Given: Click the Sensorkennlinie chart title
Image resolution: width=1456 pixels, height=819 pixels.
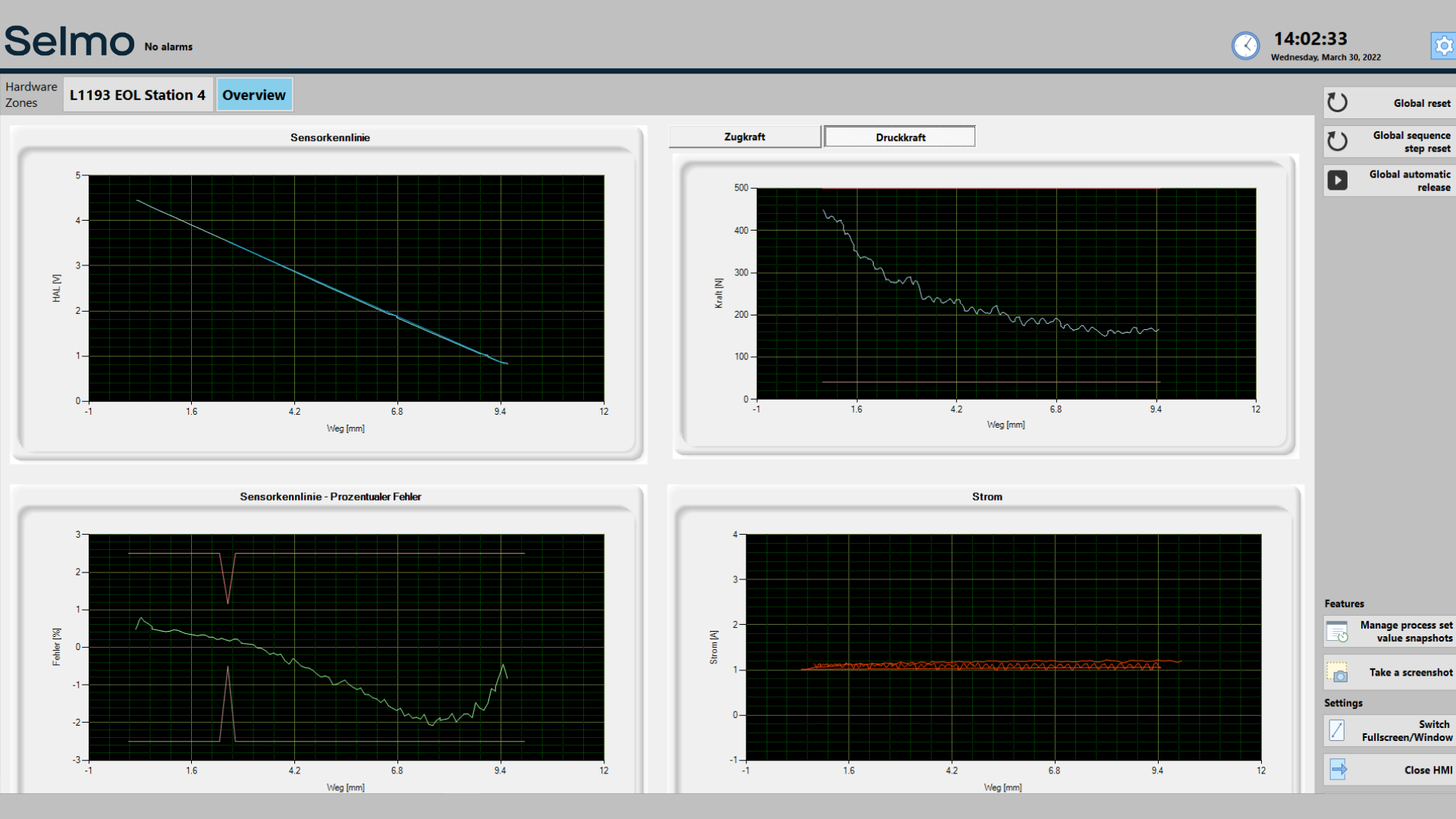Looking at the screenshot, I should point(330,137).
